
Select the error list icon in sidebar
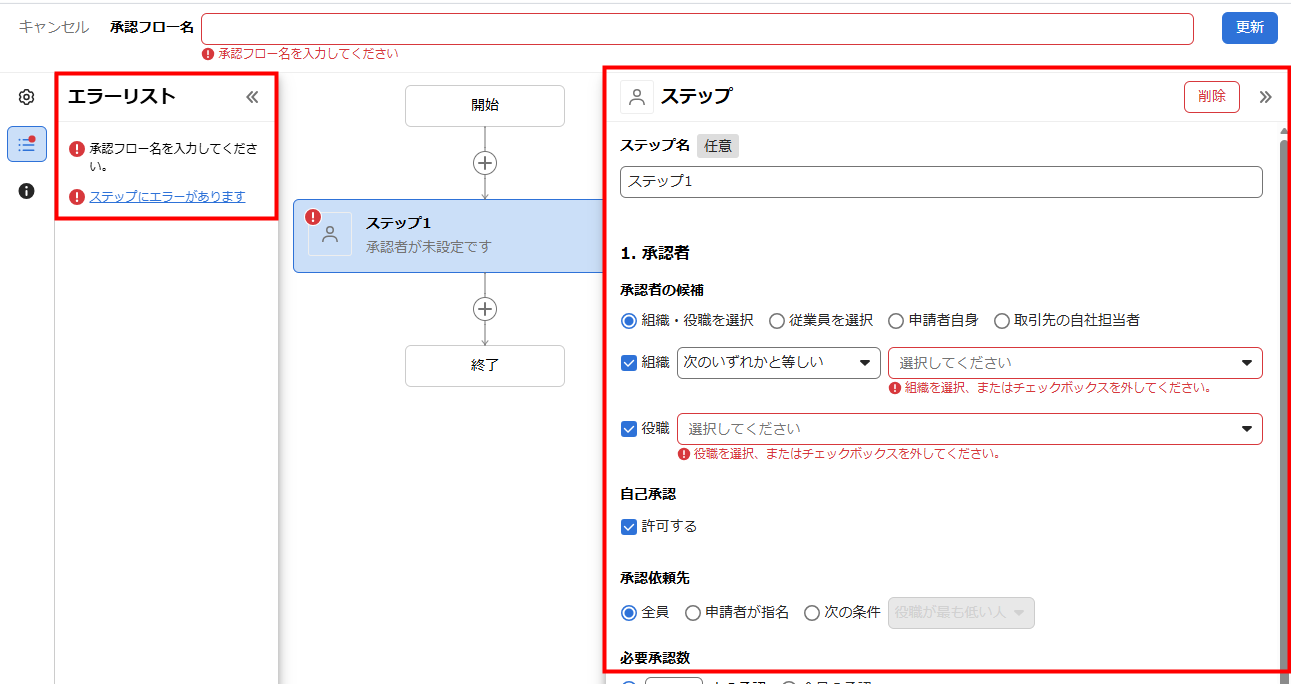point(27,144)
